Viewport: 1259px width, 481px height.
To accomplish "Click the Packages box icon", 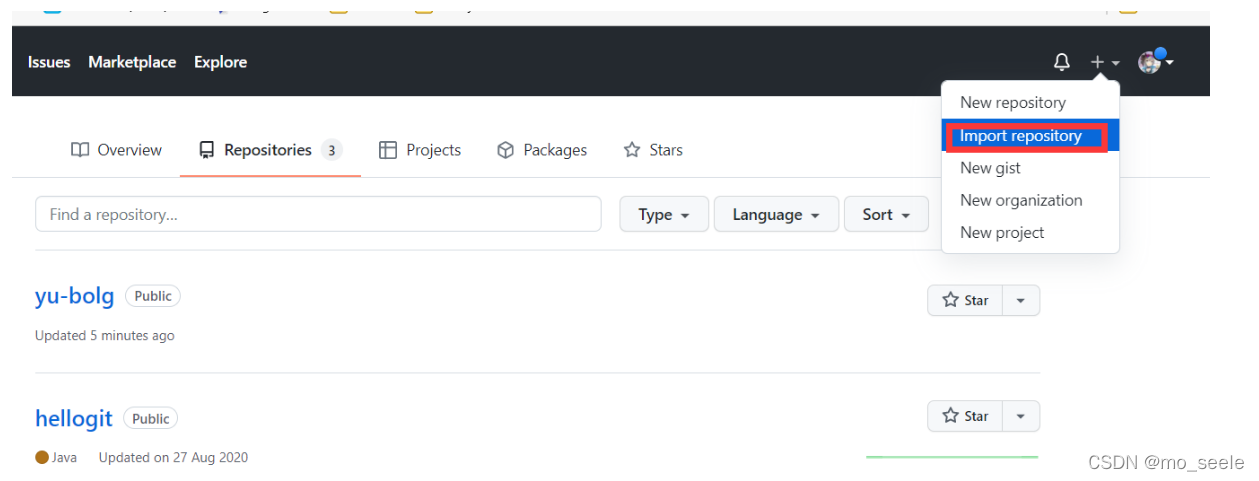I will click(506, 150).
